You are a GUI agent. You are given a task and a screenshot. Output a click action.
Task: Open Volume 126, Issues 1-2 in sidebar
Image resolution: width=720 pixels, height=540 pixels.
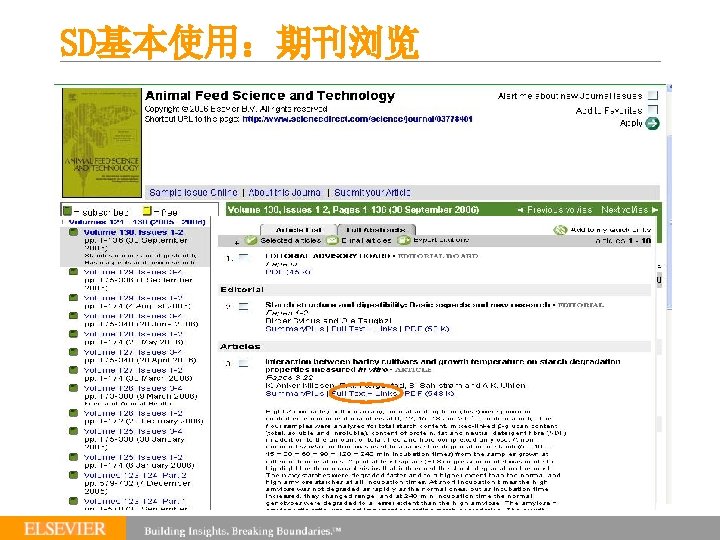(x=133, y=413)
